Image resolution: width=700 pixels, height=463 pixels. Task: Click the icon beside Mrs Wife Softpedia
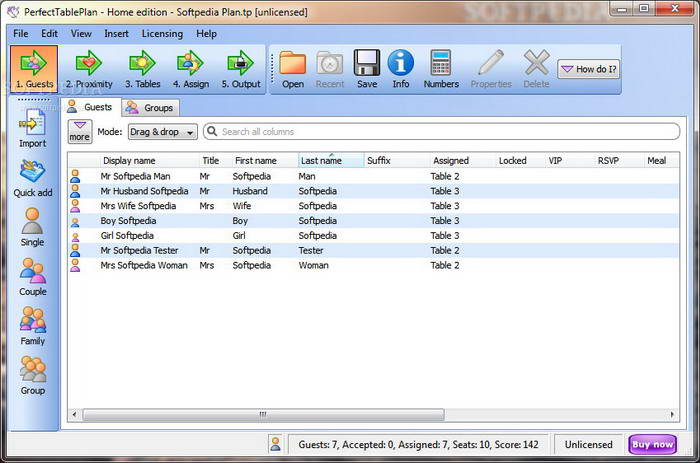click(75, 206)
